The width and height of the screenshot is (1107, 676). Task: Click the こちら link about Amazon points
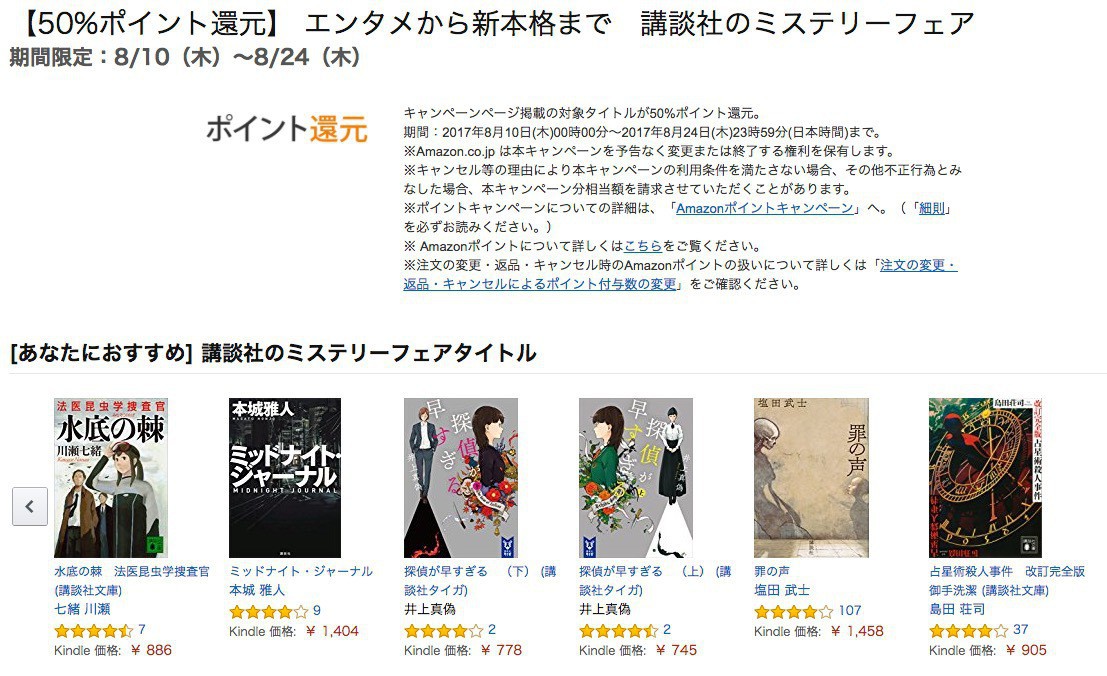point(643,246)
